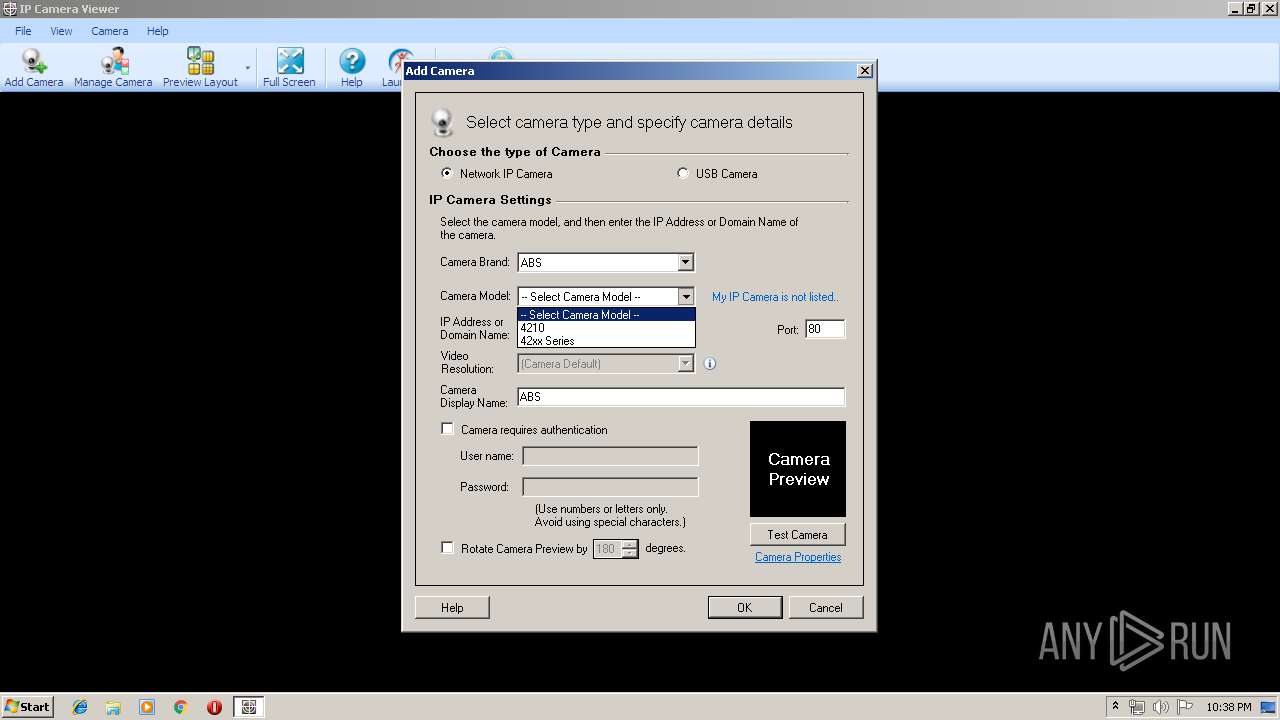Confirm with the OK button

(x=744, y=607)
